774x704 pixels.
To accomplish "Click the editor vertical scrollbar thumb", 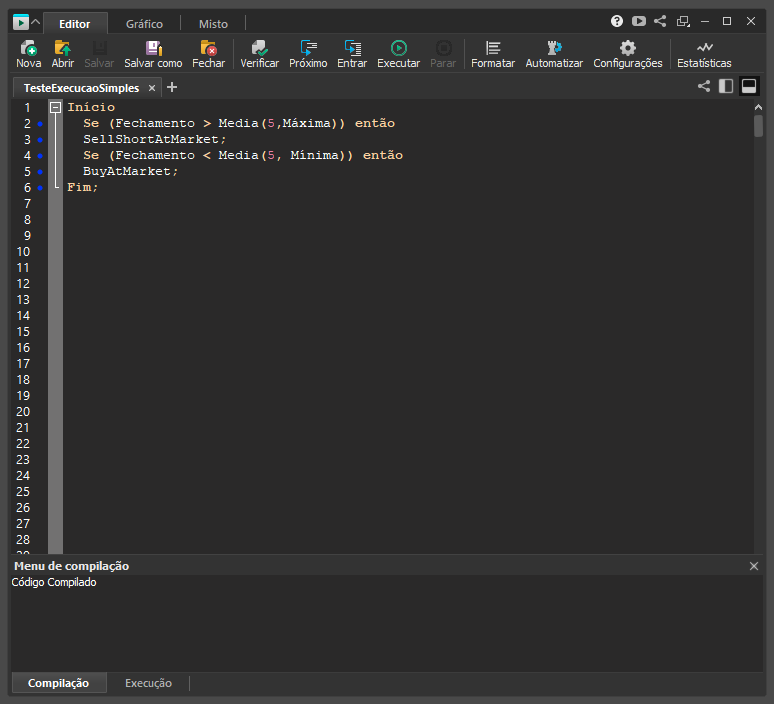I will point(759,125).
